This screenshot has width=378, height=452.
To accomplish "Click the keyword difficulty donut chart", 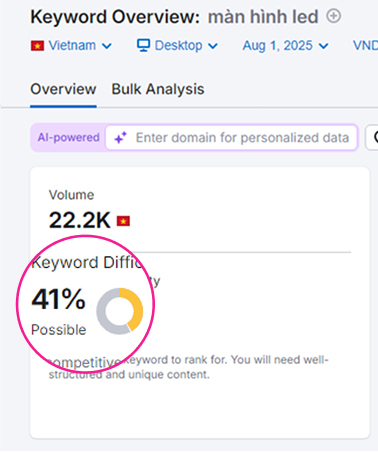I will point(120,311).
